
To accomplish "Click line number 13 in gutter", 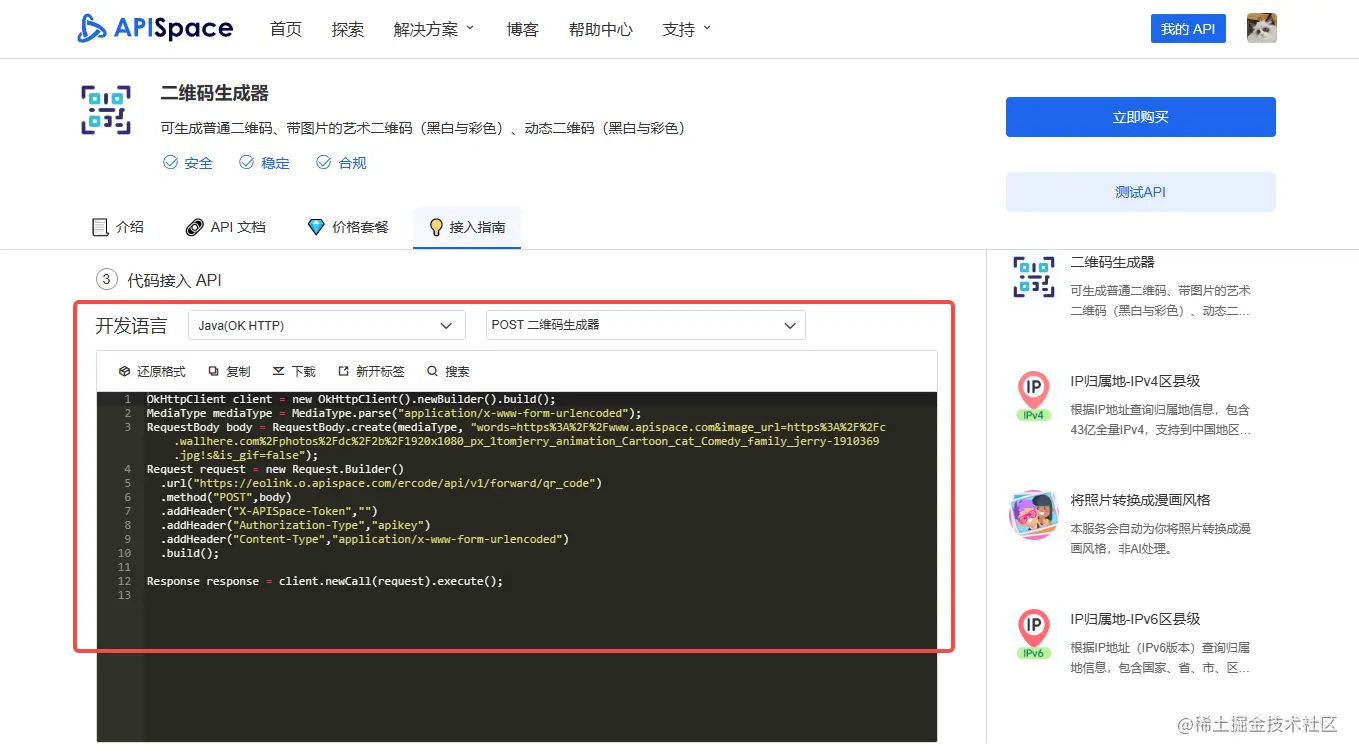I will pyautogui.click(x=124, y=595).
